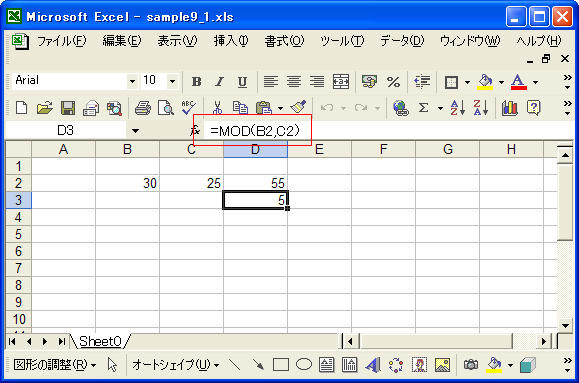579x383 pixels.
Task: Click the Search icon
Action: tap(114, 108)
